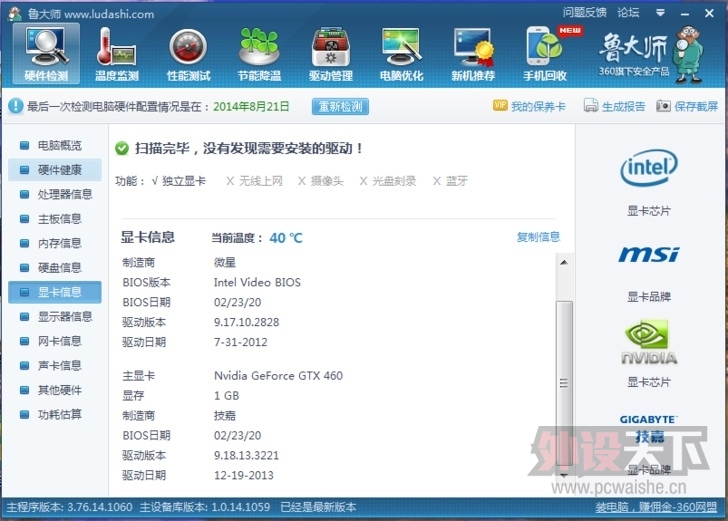
Task: Select 网卡信息 in the sidebar
Action: pyautogui.click(x=55, y=341)
